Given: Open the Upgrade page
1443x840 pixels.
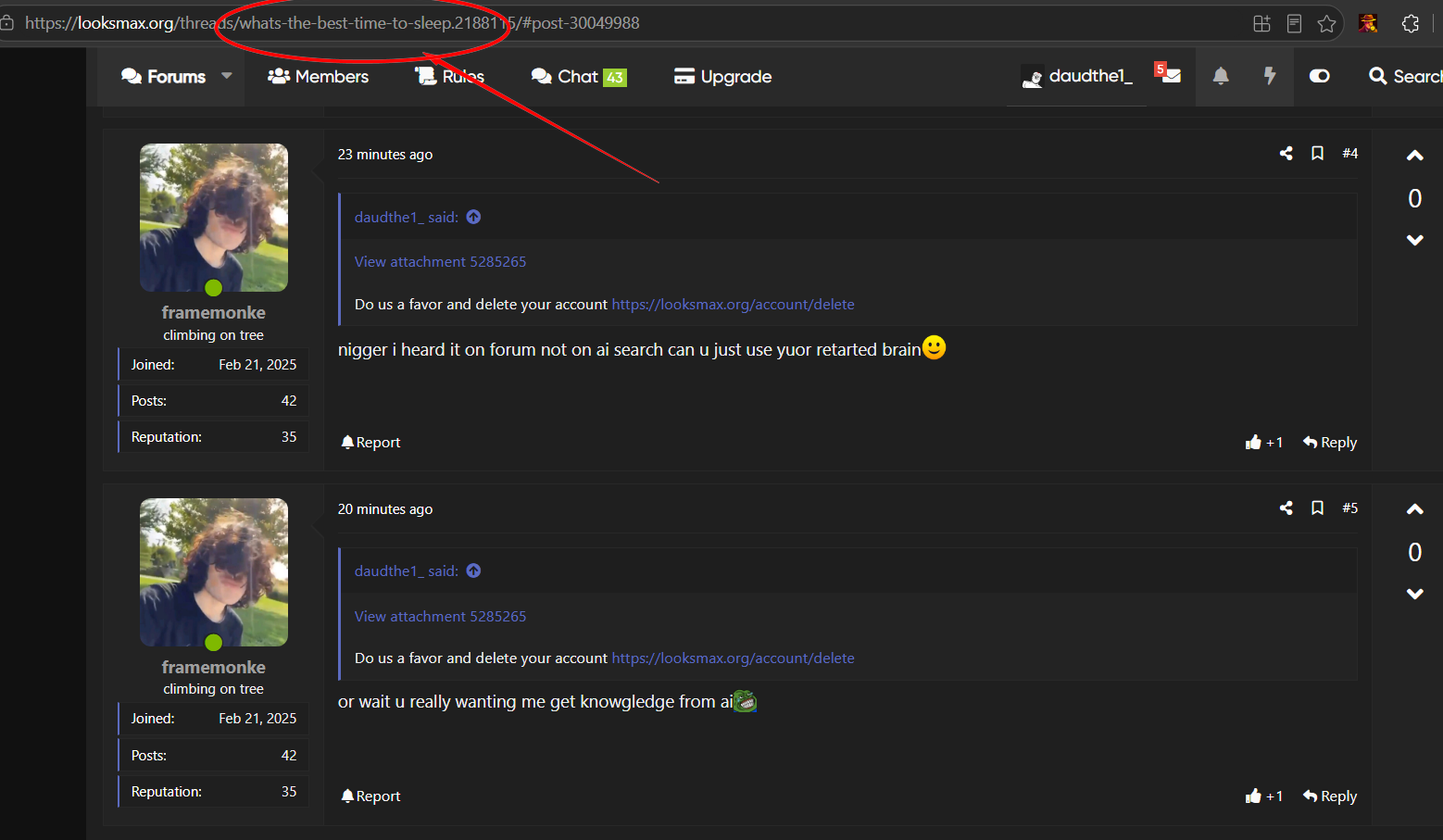Looking at the screenshot, I should tap(722, 77).
